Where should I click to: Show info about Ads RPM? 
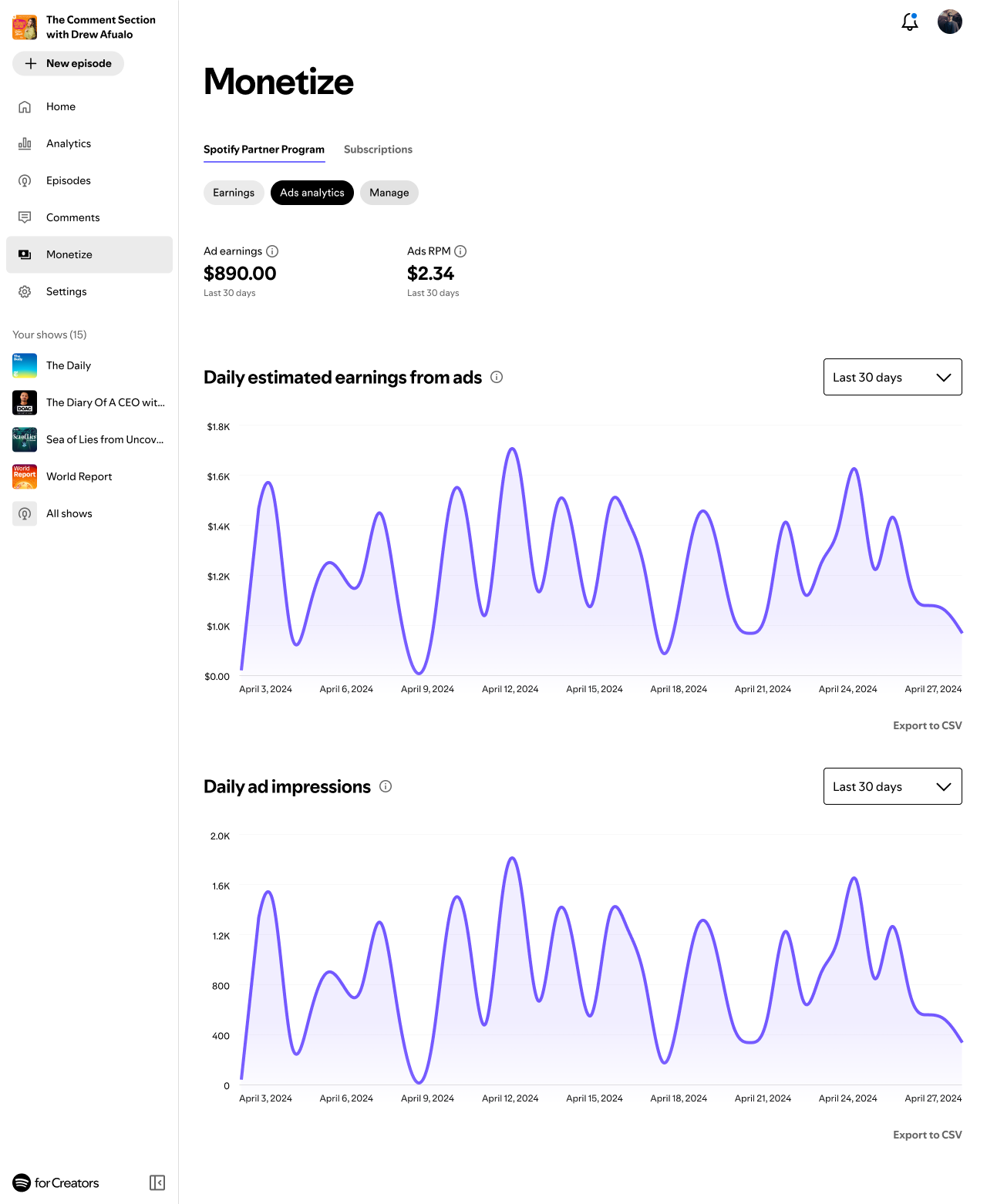(x=460, y=251)
